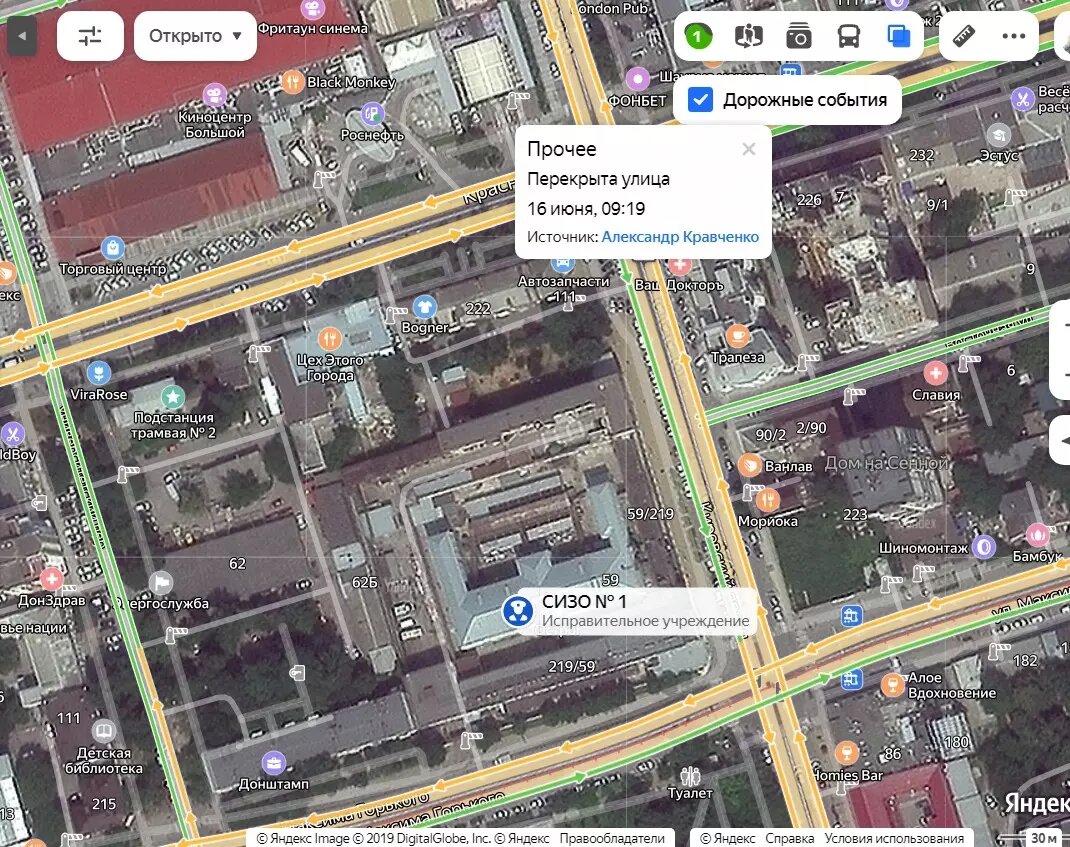Image resolution: width=1070 pixels, height=847 pixels.
Task: Open Эстус education marker
Action: (999, 134)
